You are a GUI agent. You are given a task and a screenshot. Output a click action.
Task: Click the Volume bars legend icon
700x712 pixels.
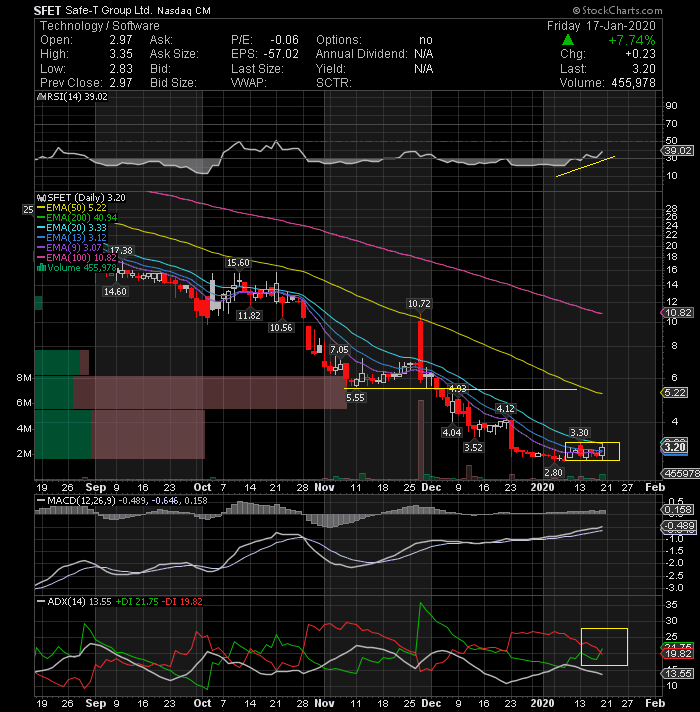[x=41, y=267]
